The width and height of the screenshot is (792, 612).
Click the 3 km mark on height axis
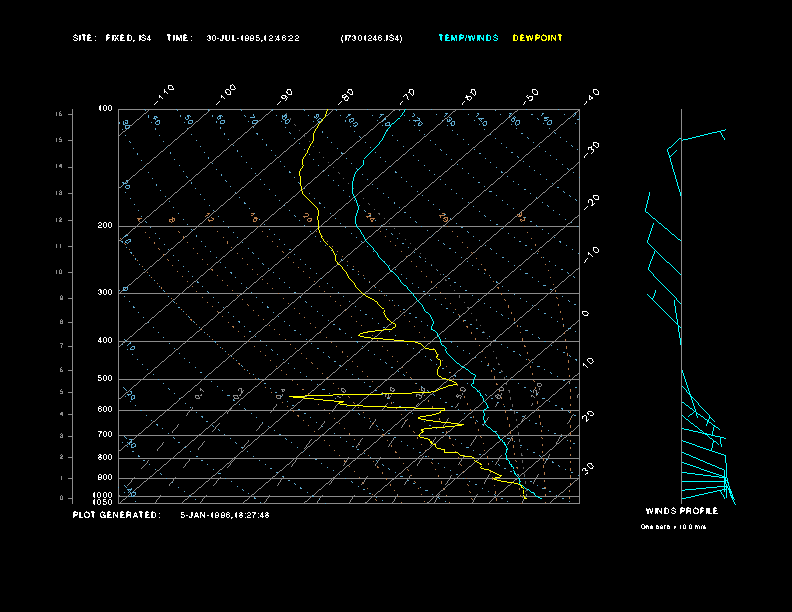tap(61, 436)
